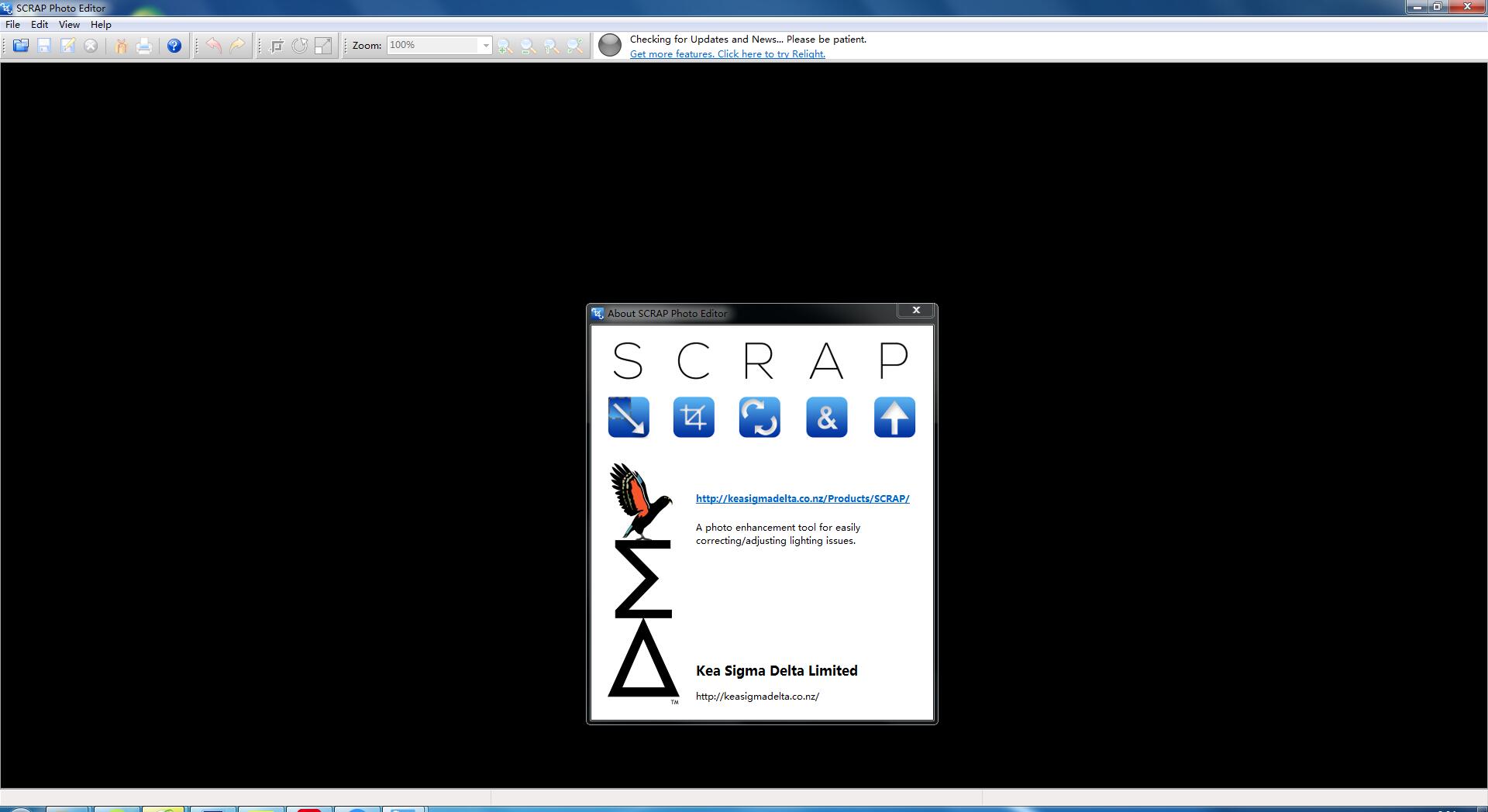Viewport: 1488px width, 812px height.
Task: Open the keasigmadelta.co.nz/Products/SCRAP/ link
Action: [x=802, y=498]
